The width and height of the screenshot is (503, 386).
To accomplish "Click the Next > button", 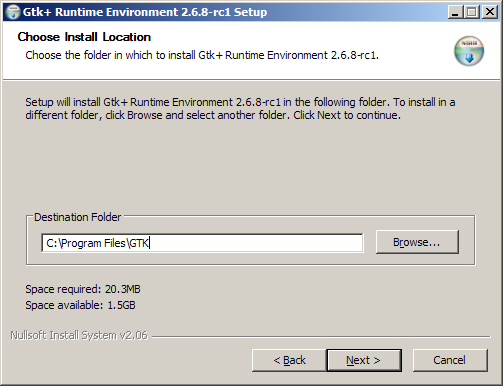I will coord(364,360).
